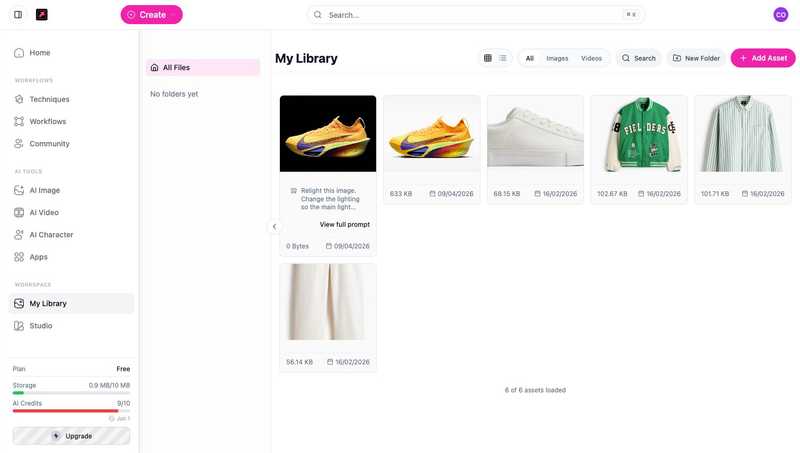The height and width of the screenshot is (453, 800).
Task: Click the library Search button
Action: [x=639, y=58]
